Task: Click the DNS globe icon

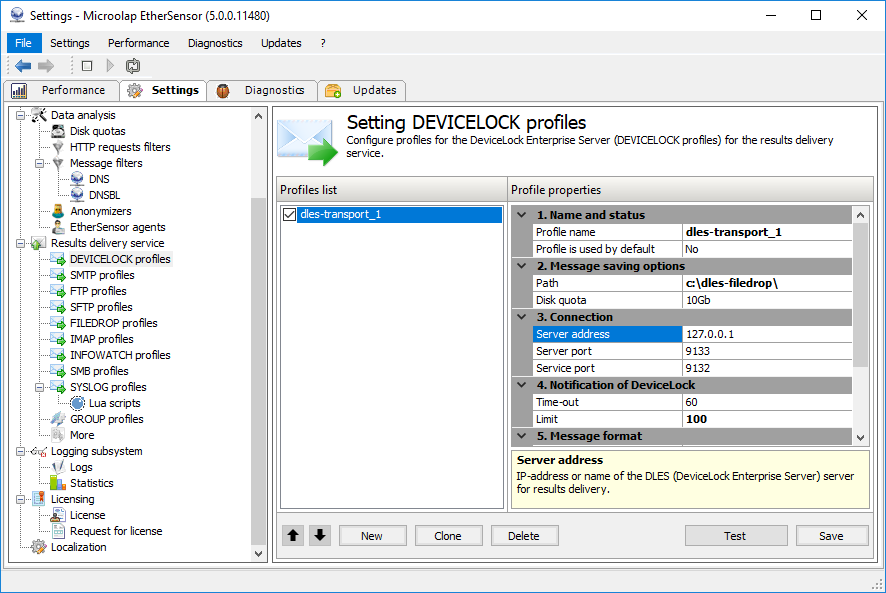Action: (x=77, y=179)
